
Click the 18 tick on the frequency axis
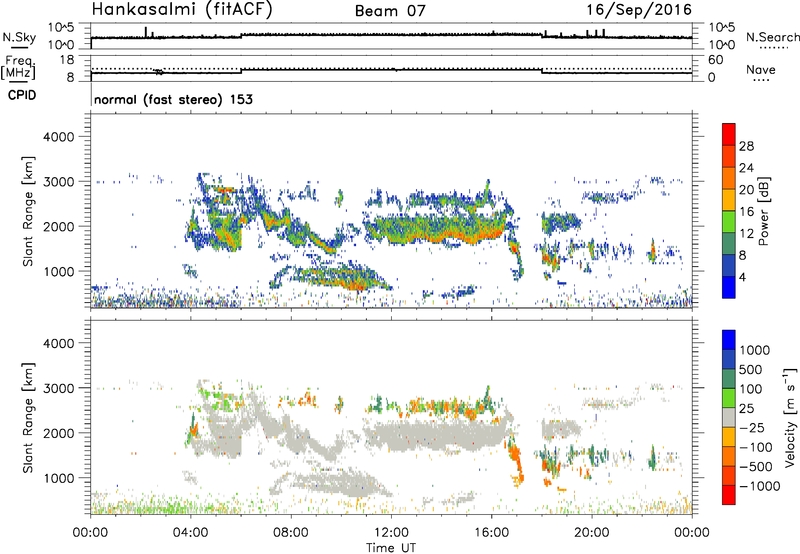67,60
